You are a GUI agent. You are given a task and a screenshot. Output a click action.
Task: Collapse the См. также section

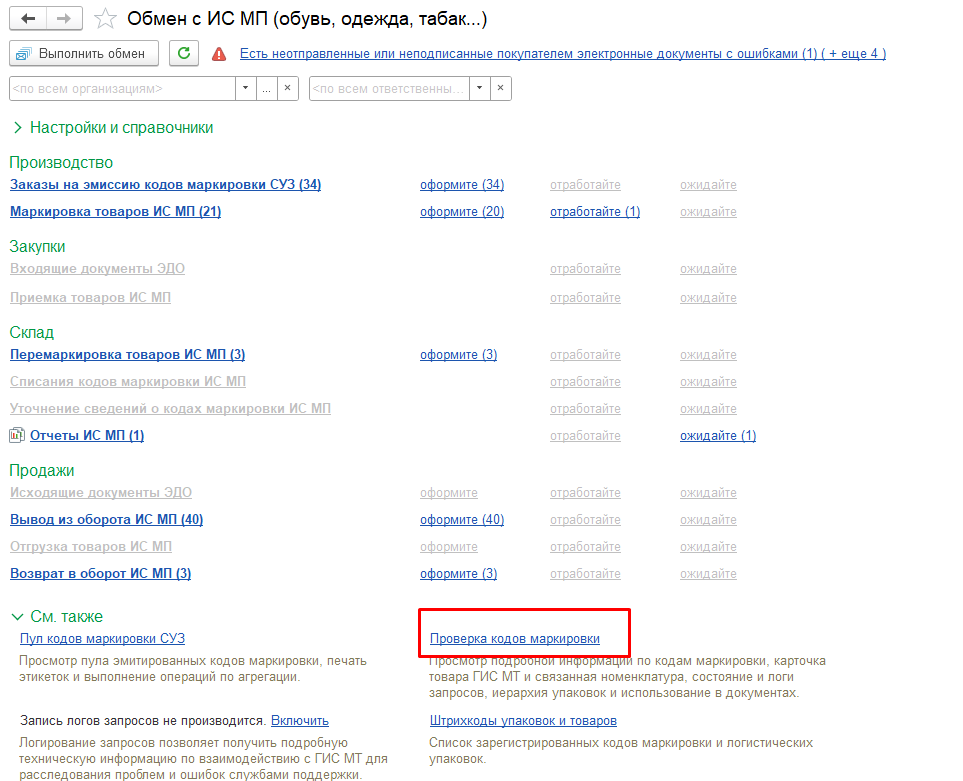17,617
